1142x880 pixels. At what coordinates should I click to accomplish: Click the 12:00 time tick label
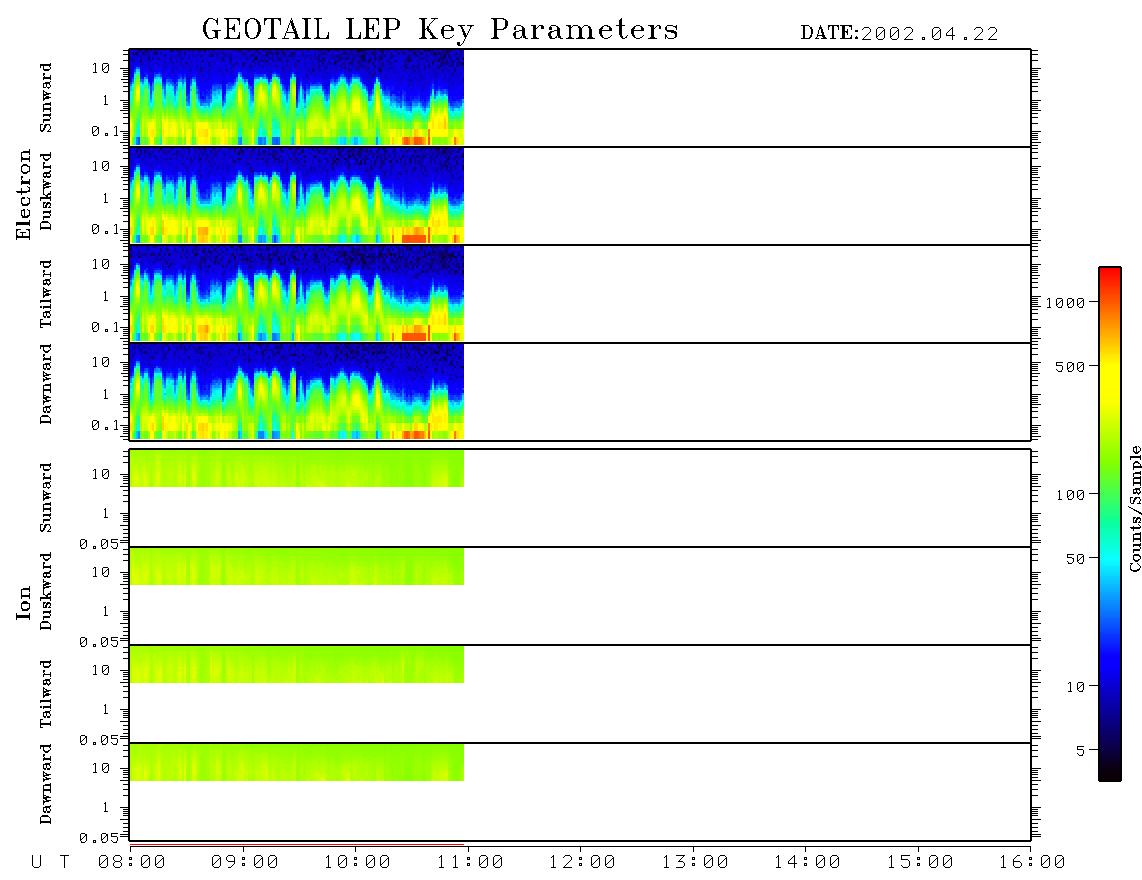tap(582, 863)
